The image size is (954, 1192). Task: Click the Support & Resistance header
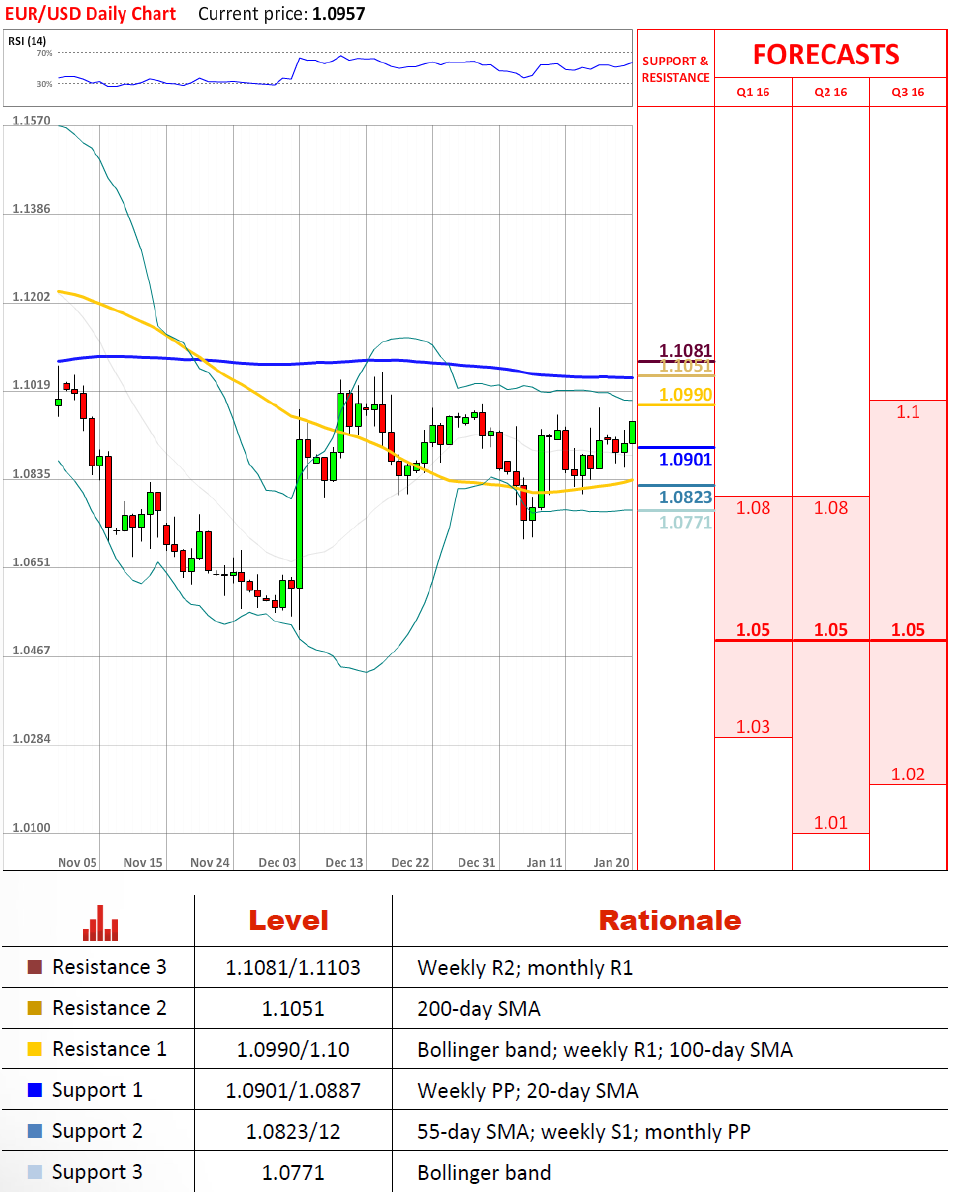pos(675,69)
